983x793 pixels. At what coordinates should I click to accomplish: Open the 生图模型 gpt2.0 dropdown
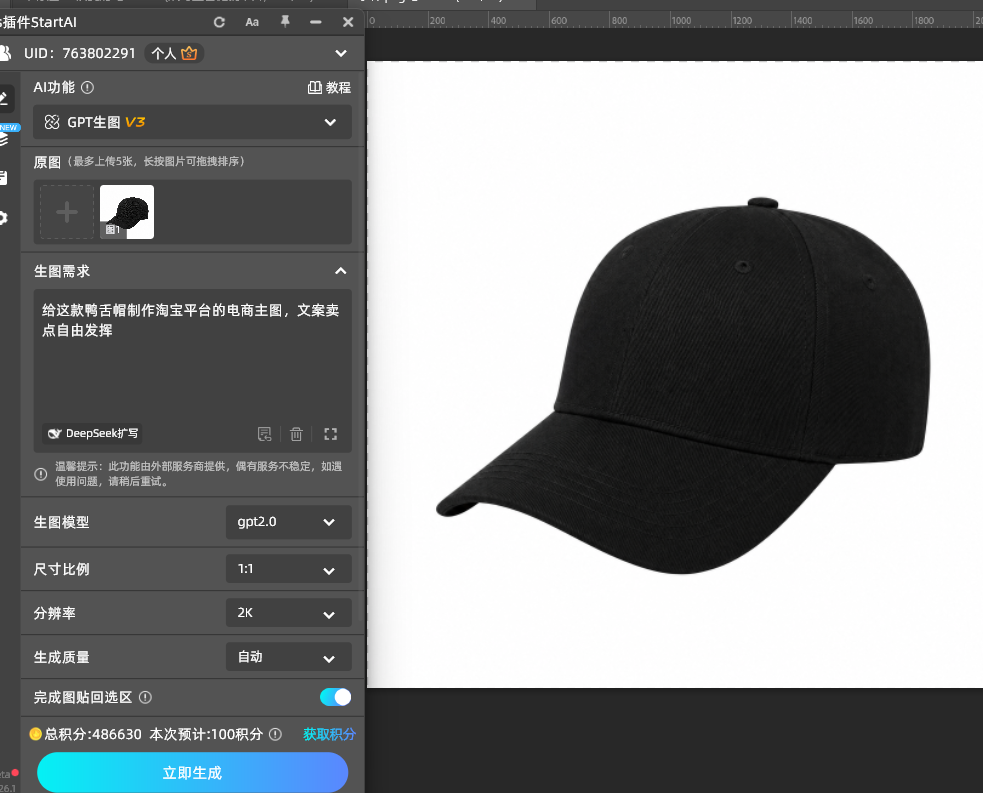click(x=288, y=522)
